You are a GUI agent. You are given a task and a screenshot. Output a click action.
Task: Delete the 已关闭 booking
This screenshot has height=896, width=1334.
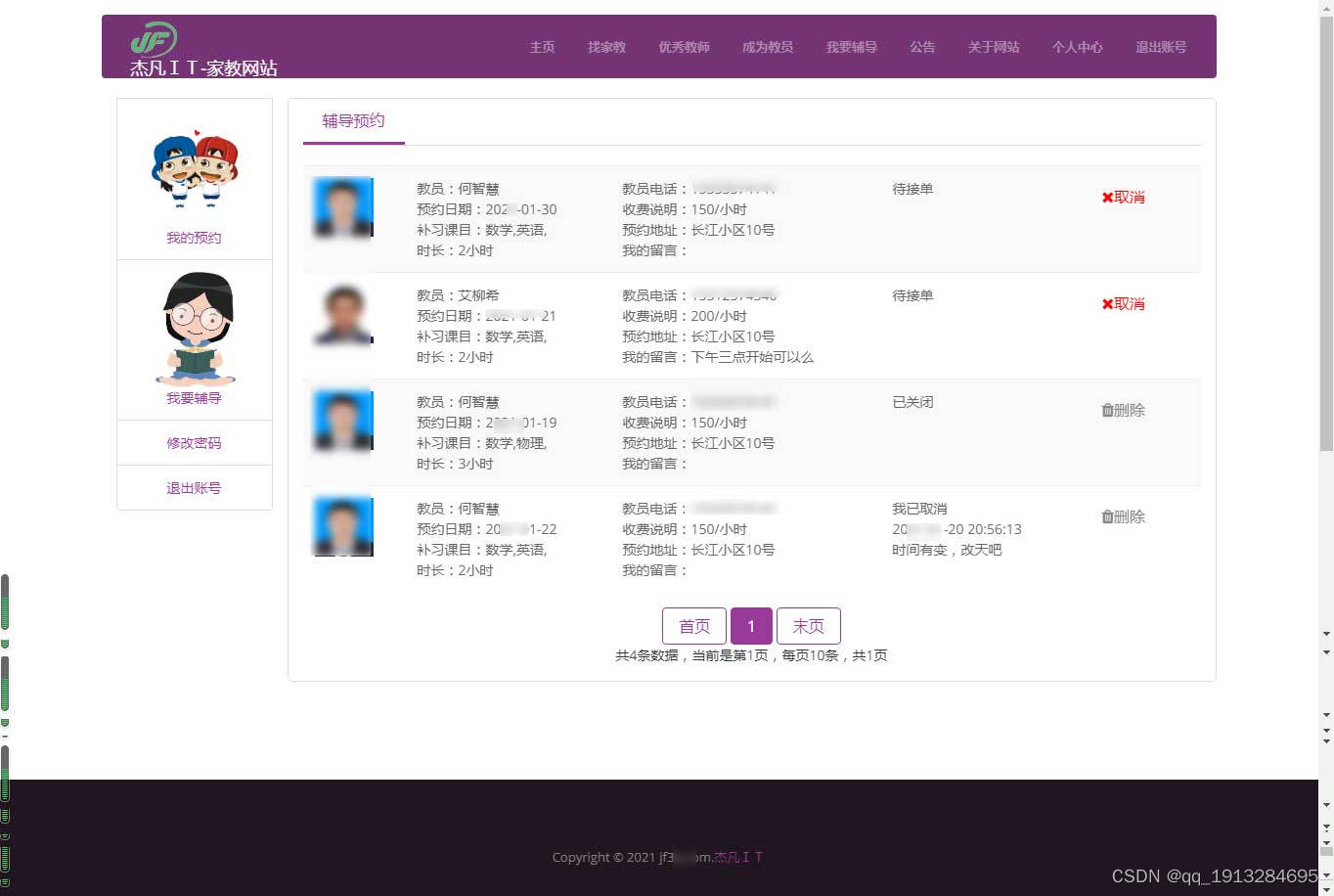1123,411
